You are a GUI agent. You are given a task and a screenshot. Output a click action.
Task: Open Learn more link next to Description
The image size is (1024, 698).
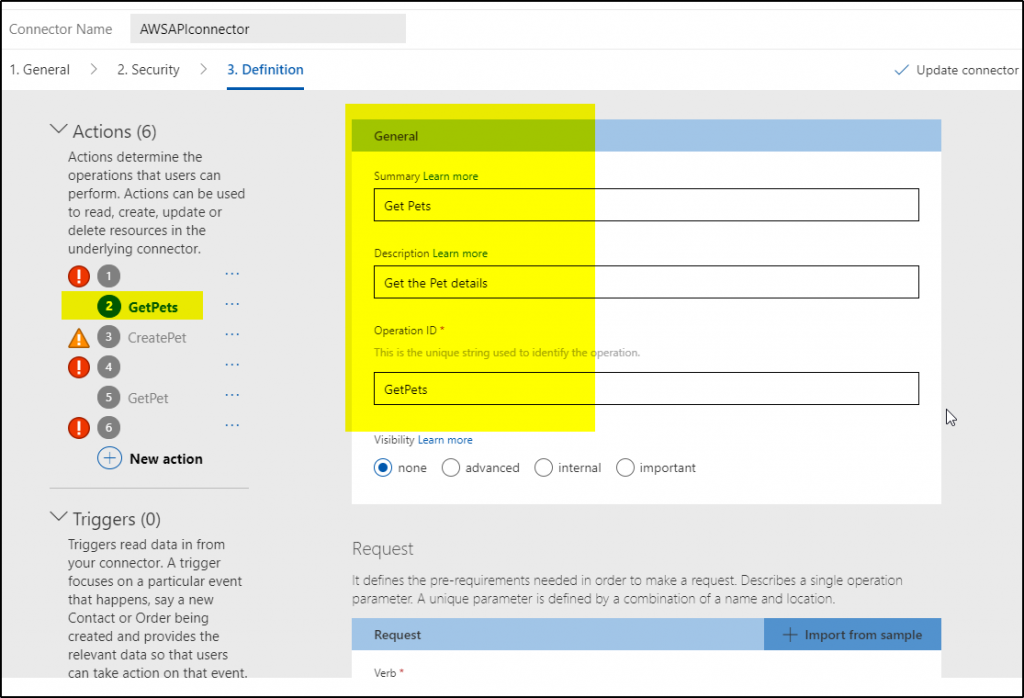click(460, 253)
